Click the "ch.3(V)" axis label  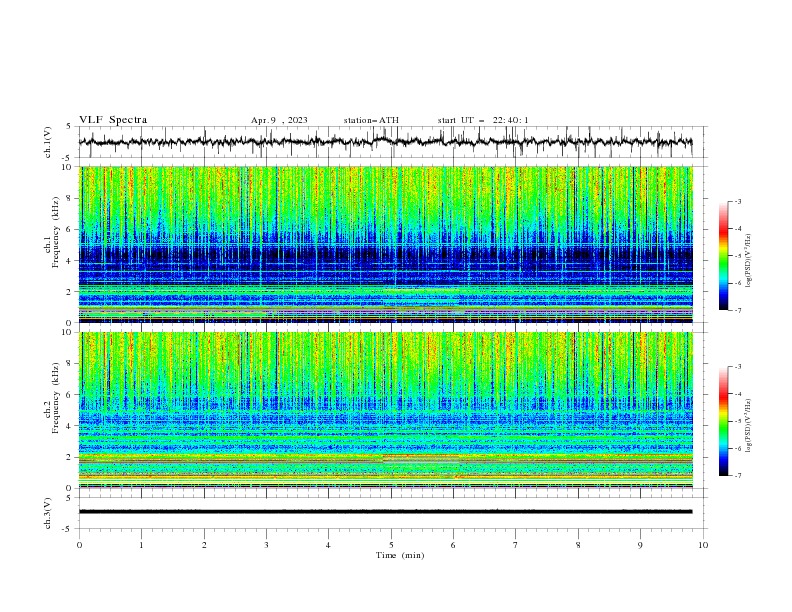(x=48, y=513)
